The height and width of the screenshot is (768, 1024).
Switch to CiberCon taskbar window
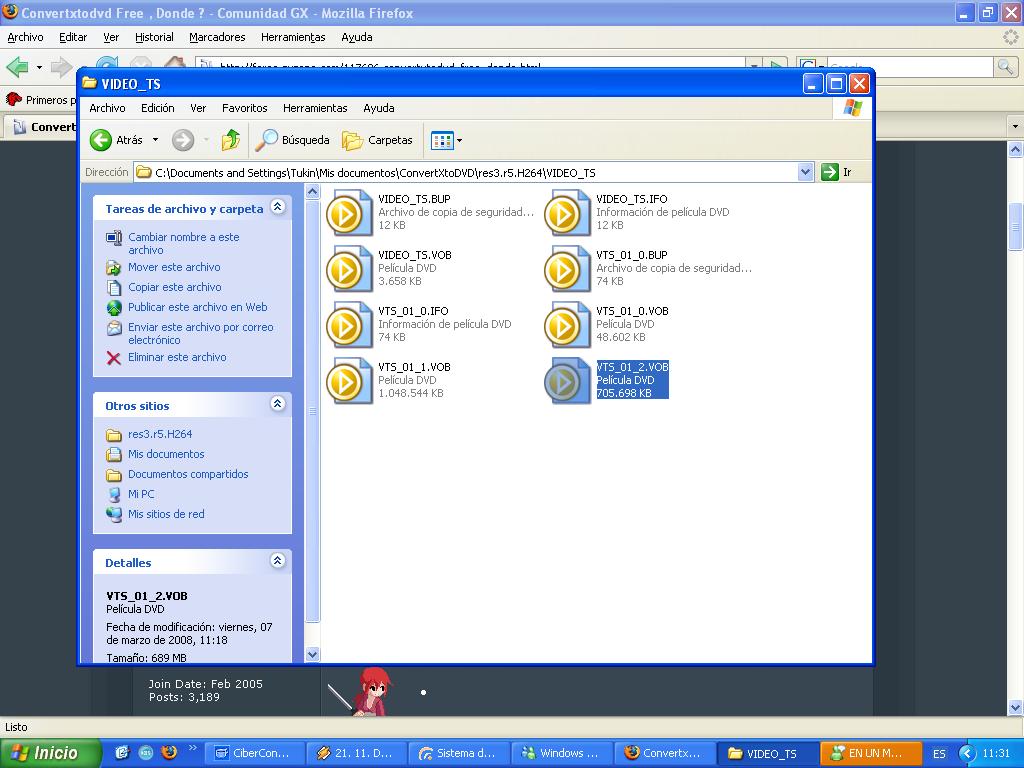point(257,753)
